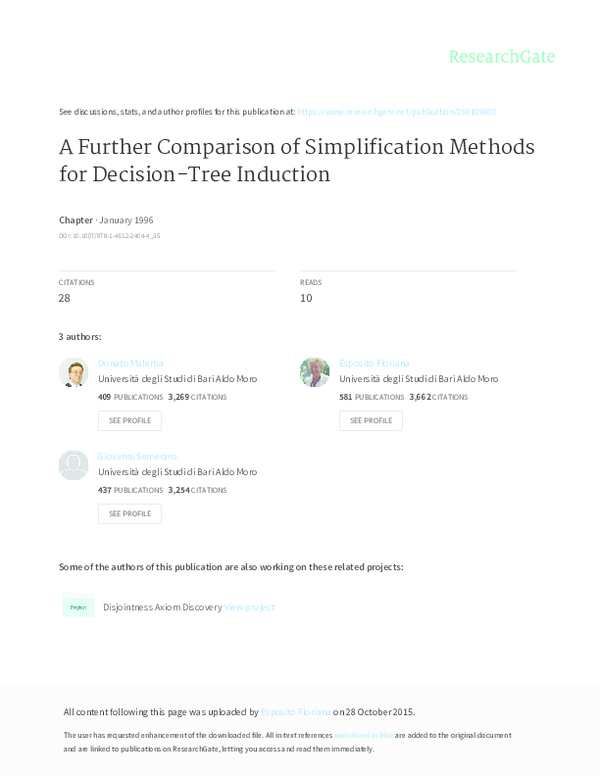
Task: Follow the View project link
Action: coord(249,607)
